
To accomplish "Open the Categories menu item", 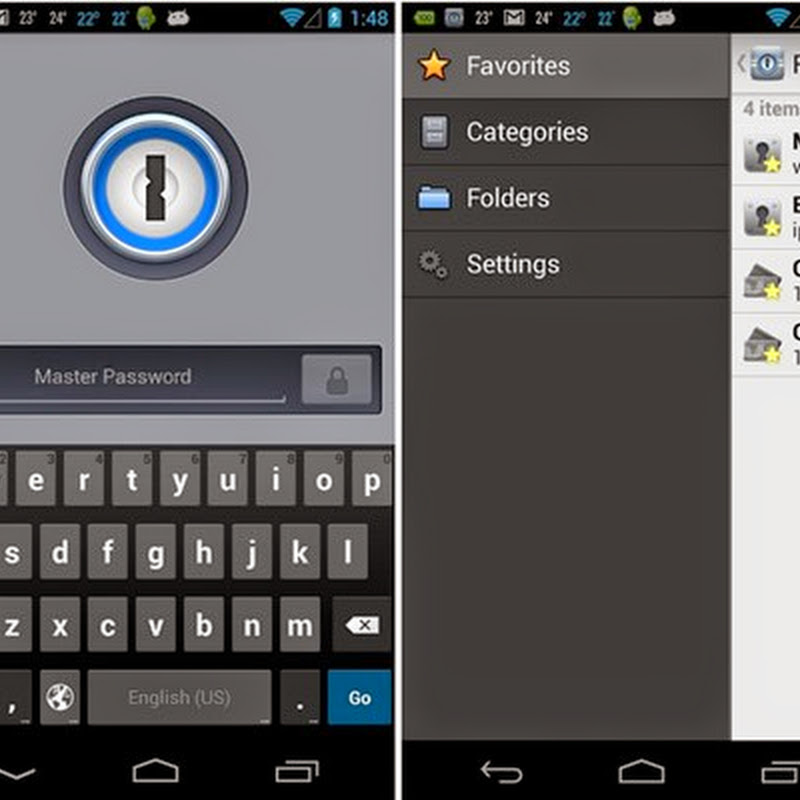I will point(566,132).
